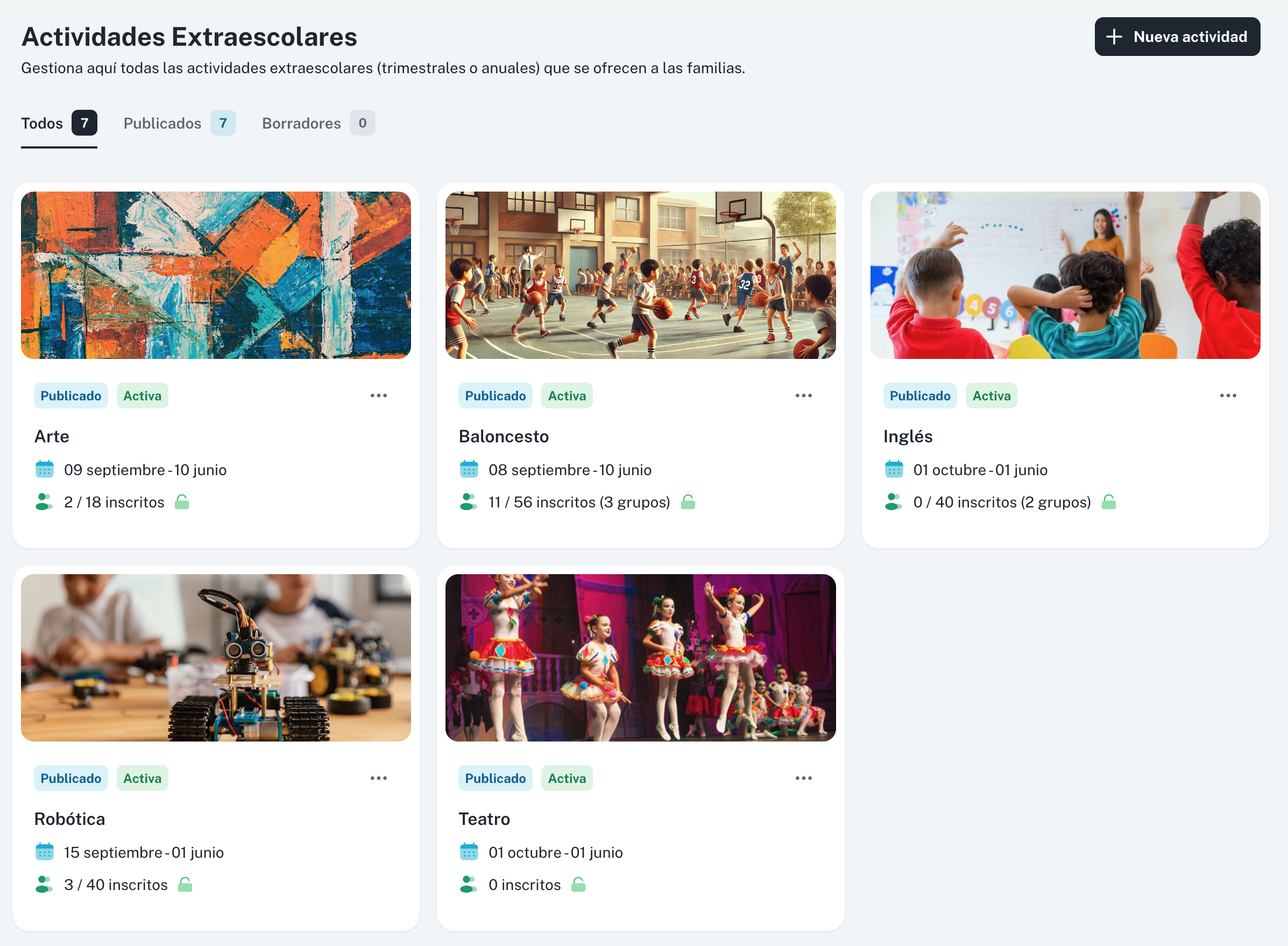The height and width of the screenshot is (946, 1288).
Task: Click the enrolled-users icon on Robótica card
Action: click(44, 885)
